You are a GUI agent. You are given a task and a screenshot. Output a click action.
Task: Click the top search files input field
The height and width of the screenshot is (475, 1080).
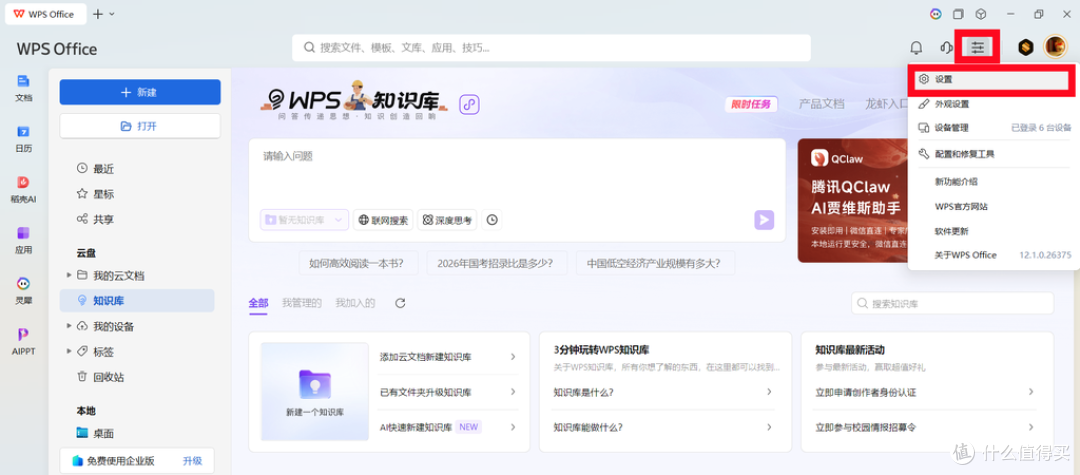tap(551, 48)
